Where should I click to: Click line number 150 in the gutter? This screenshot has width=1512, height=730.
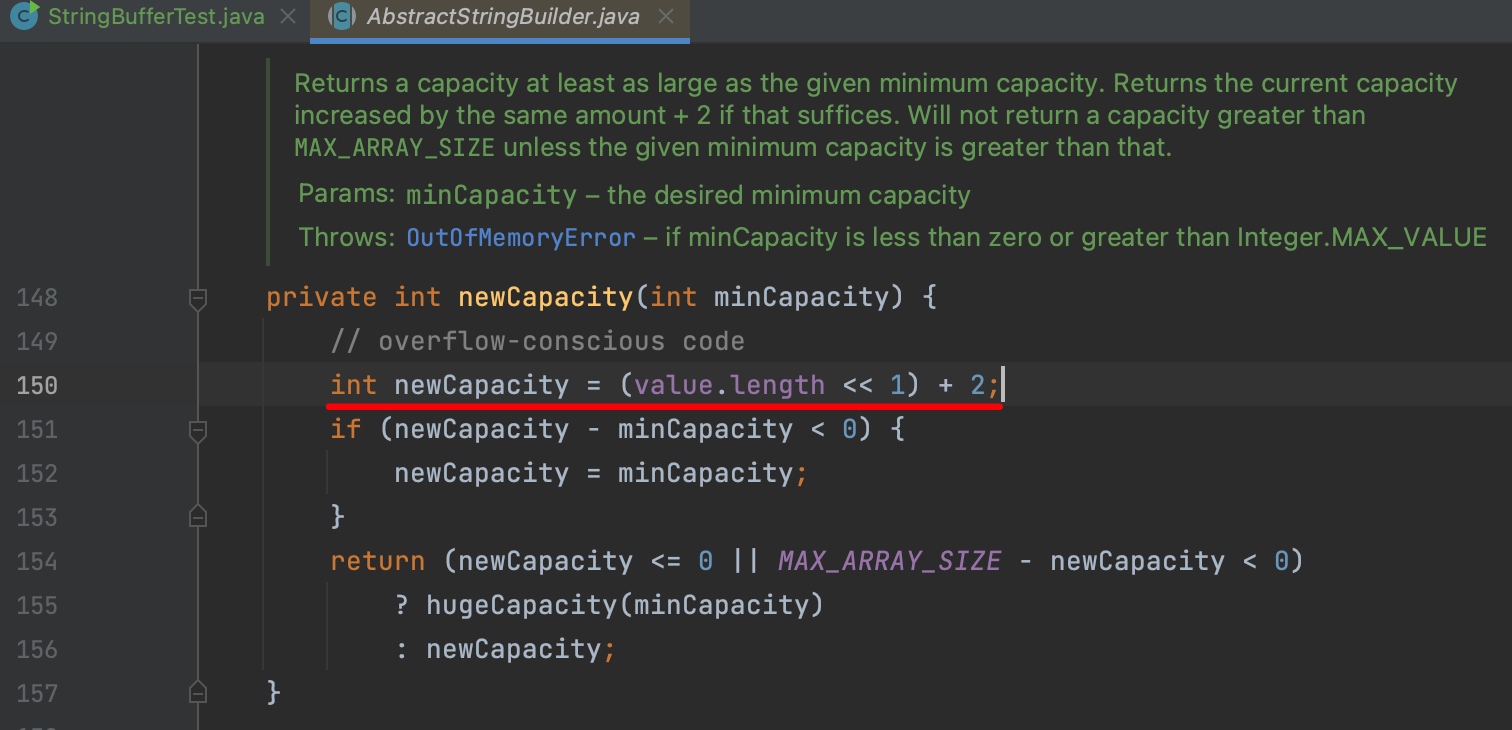click(x=37, y=386)
